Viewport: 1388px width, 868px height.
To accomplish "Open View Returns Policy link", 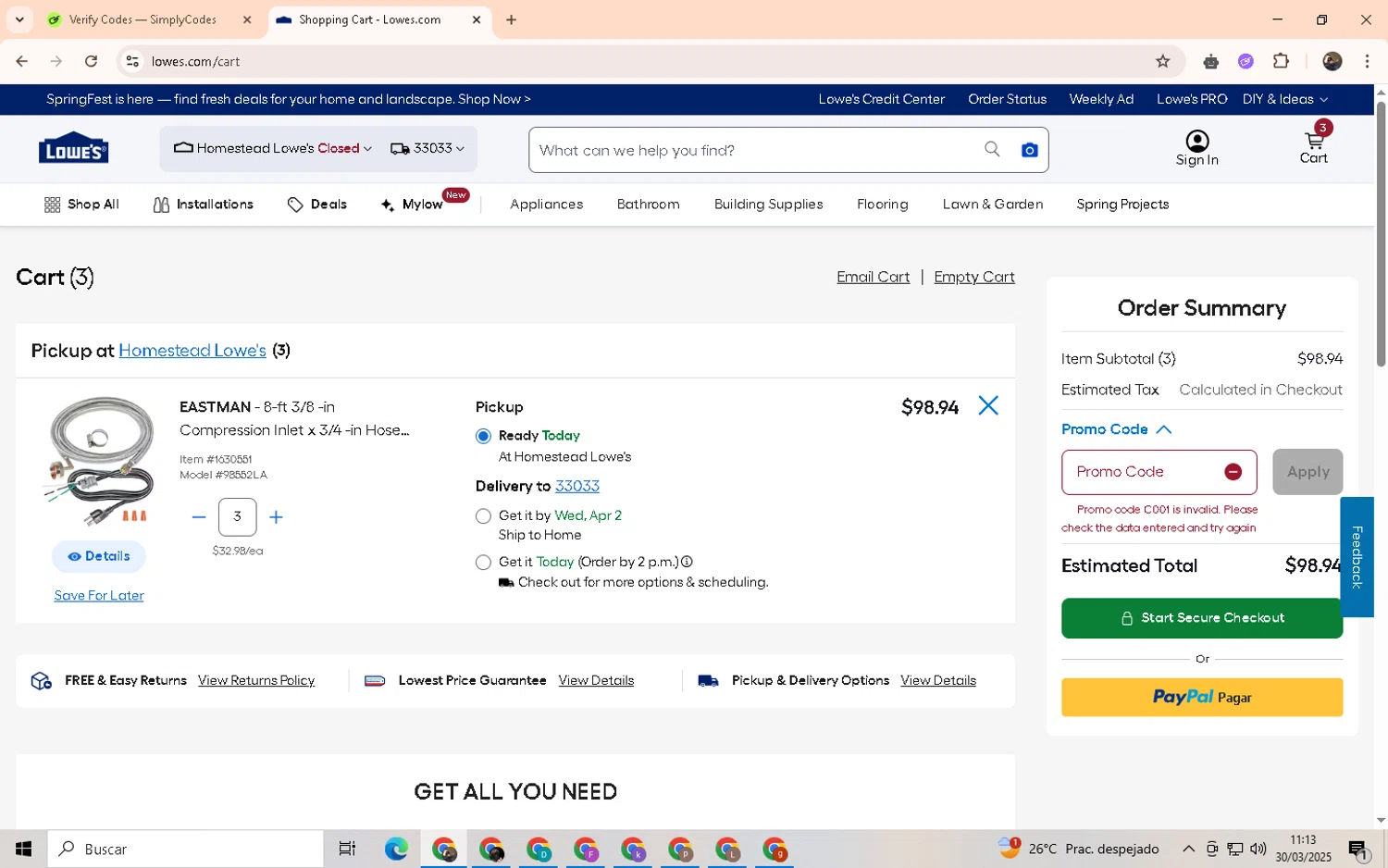I will click(x=256, y=681).
